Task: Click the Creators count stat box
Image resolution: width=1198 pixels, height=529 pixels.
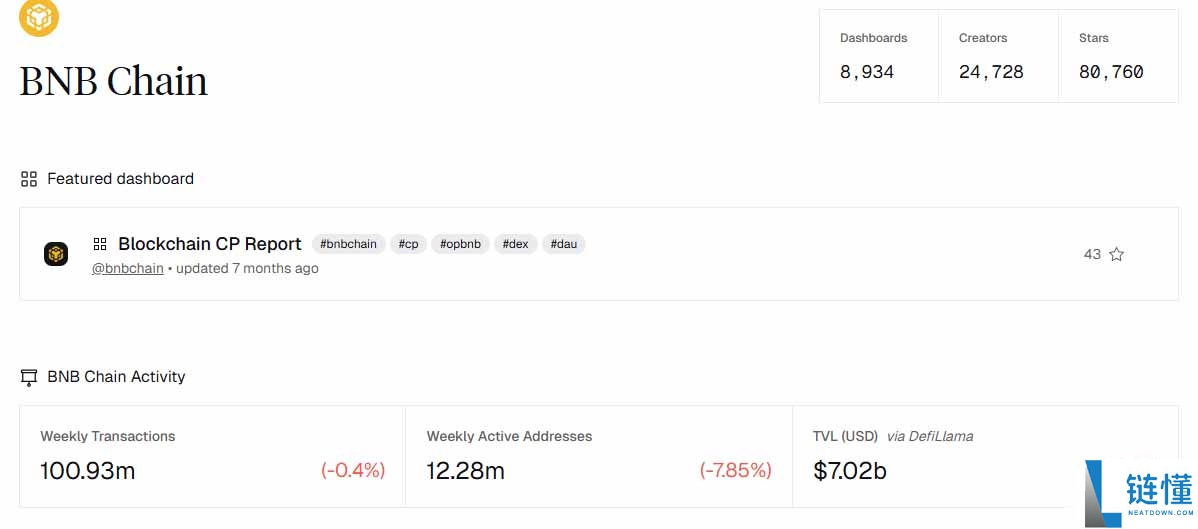Action: (x=997, y=56)
